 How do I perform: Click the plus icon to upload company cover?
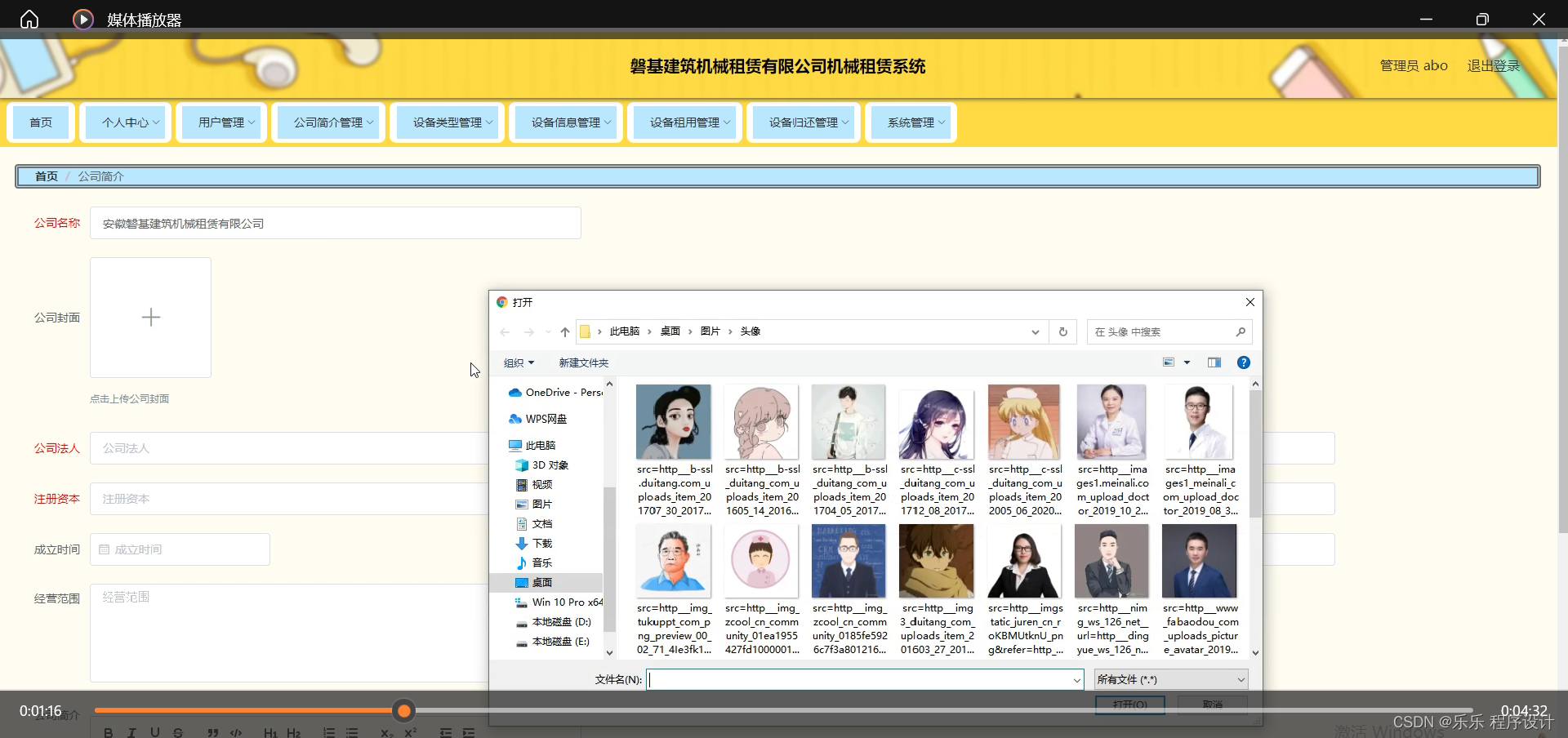click(151, 318)
